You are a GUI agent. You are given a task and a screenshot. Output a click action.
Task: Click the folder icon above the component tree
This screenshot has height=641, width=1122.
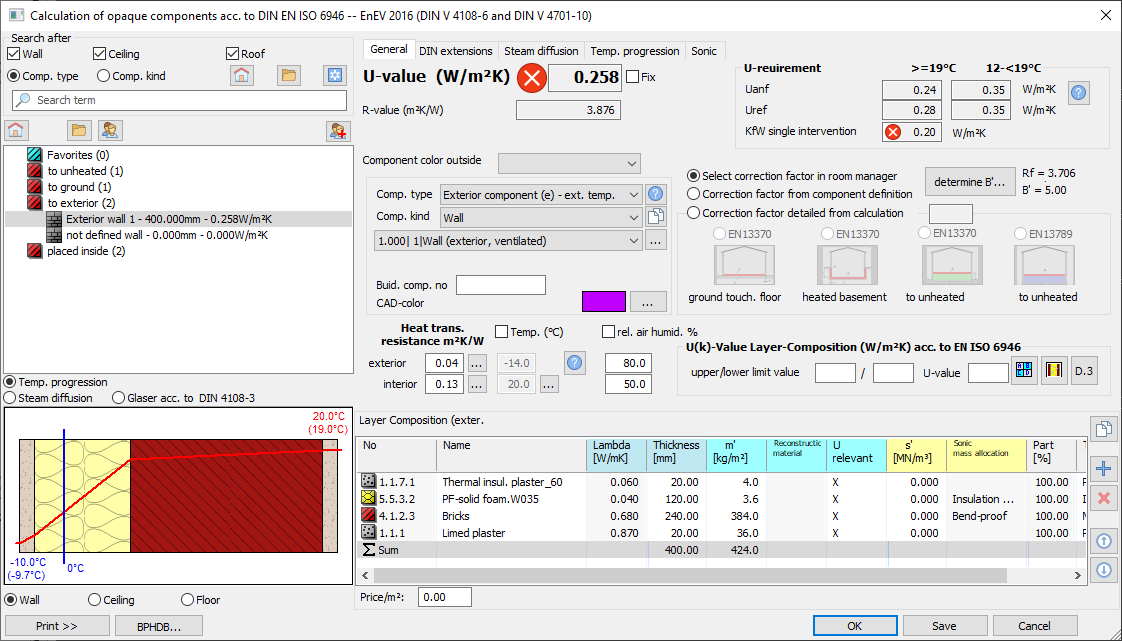pyautogui.click(x=79, y=130)
